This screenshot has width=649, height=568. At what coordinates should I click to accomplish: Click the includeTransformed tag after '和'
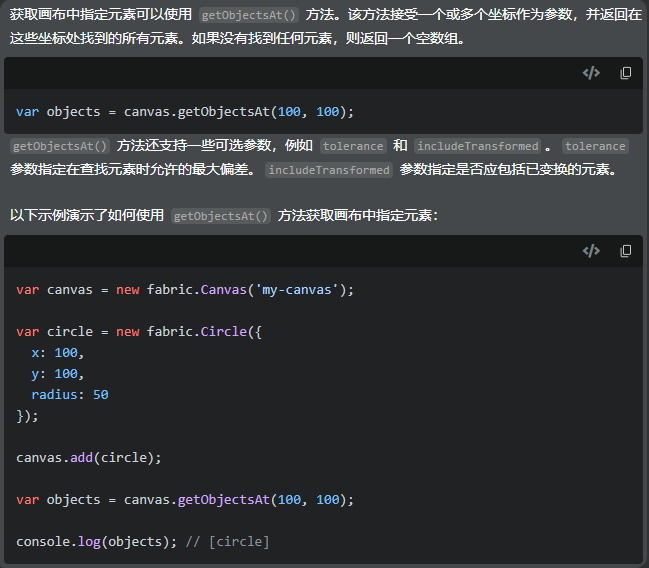tap(478, 146)
